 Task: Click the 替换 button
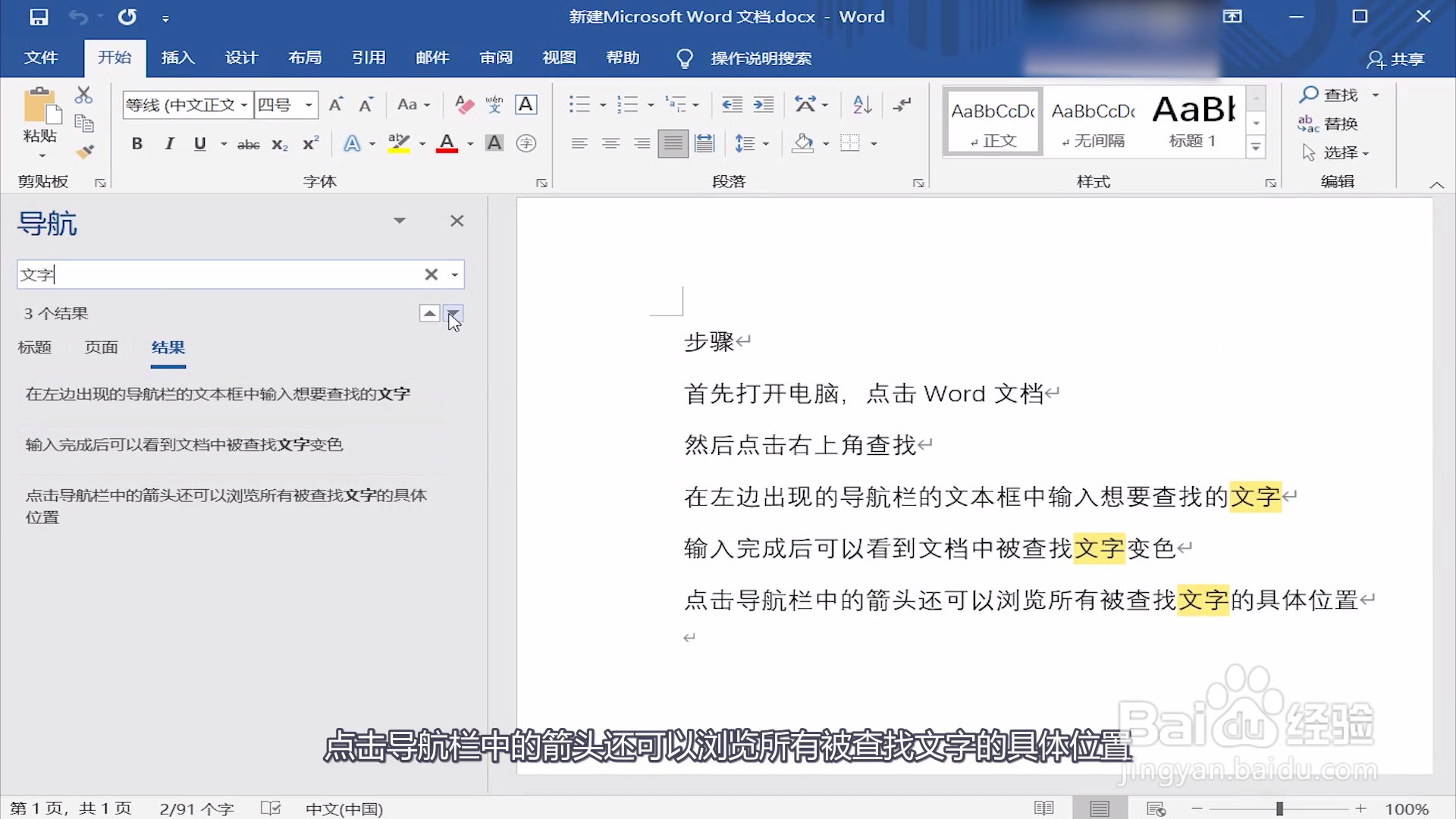point(1328,124)
